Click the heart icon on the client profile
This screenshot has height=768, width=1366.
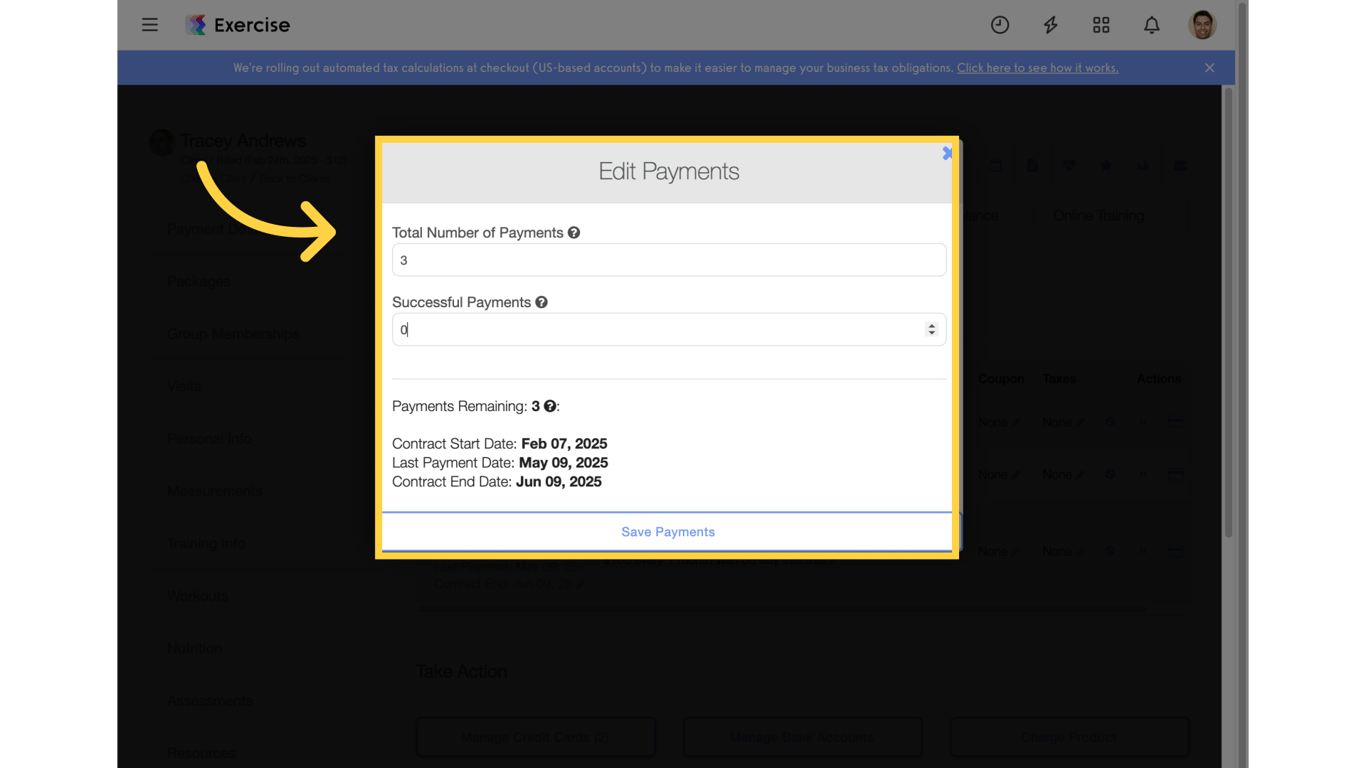(x=1070, y=166)
